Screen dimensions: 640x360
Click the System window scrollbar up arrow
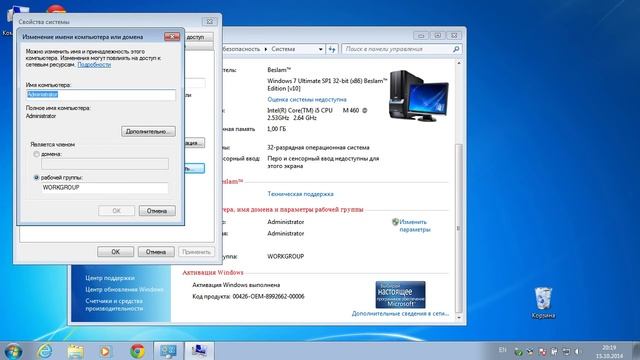[459, 63]
